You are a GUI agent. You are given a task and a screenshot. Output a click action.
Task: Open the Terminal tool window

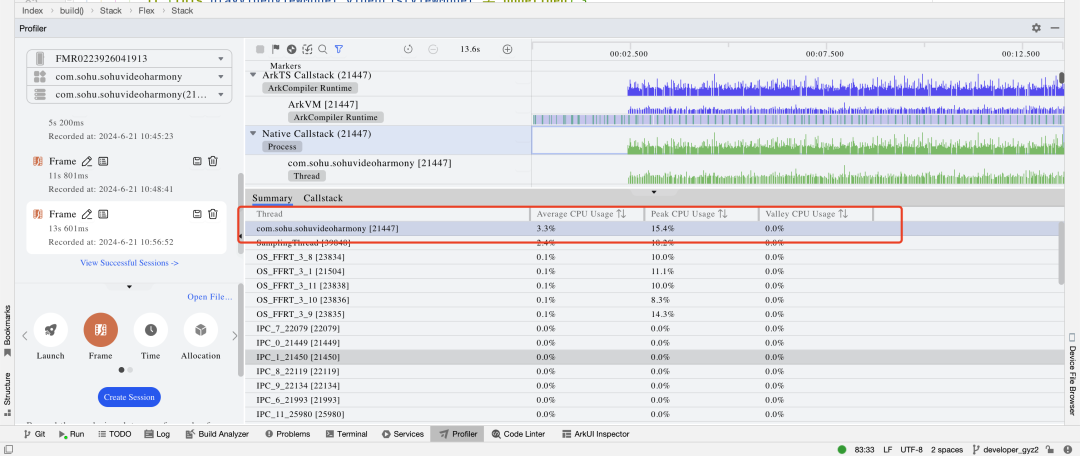point(346,434)
